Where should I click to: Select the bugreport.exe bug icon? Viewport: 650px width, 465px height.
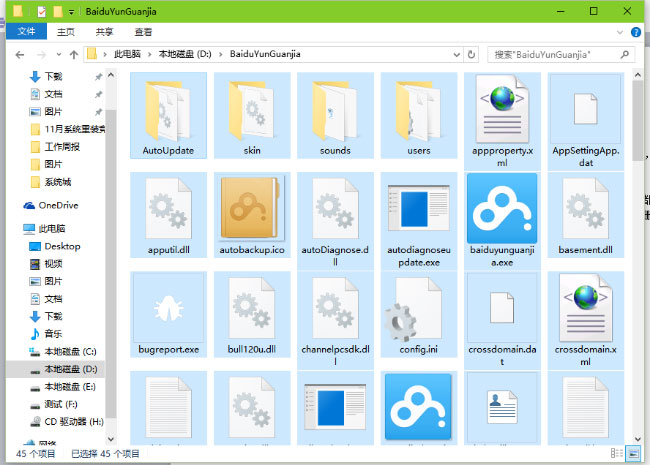(x=168, y=308)
